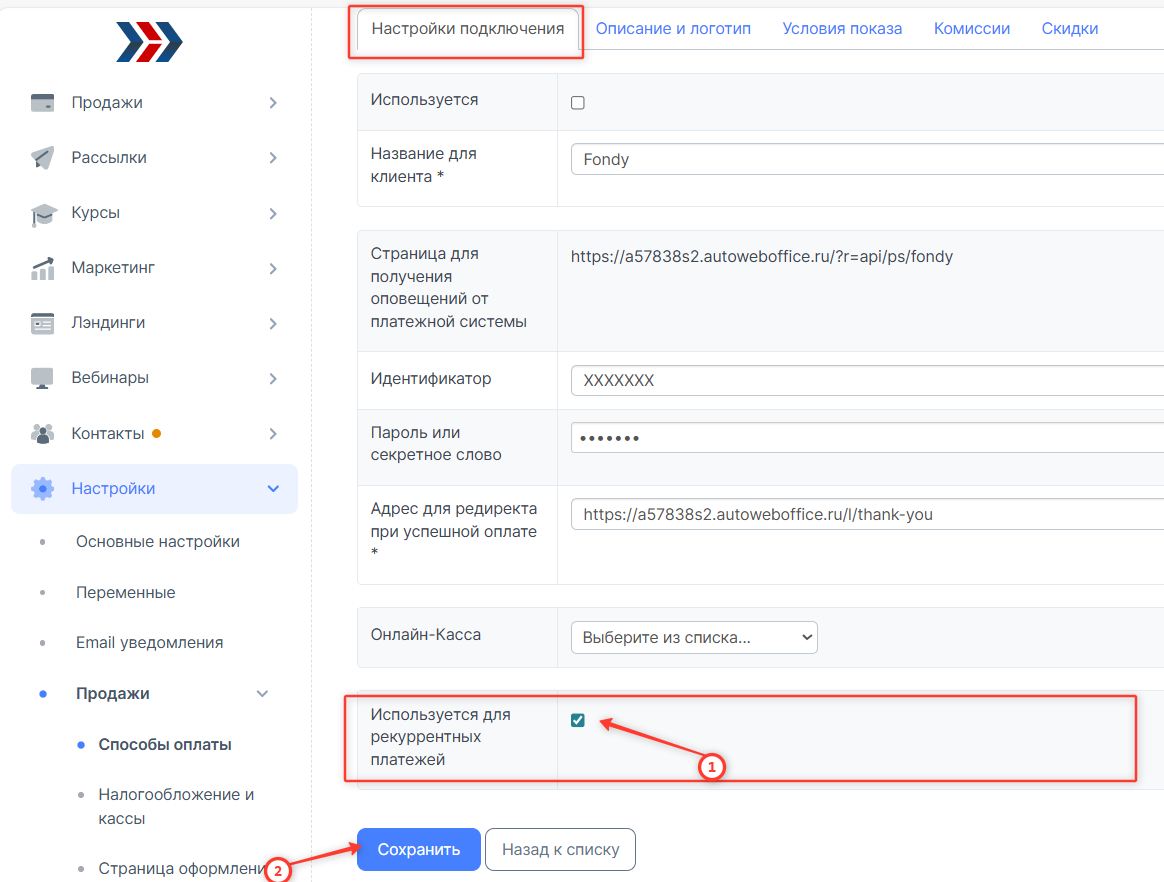This screenshot has height=882, width=1164.
Task: Click the Настройки gear icon
Action: [x=42, y=489]
